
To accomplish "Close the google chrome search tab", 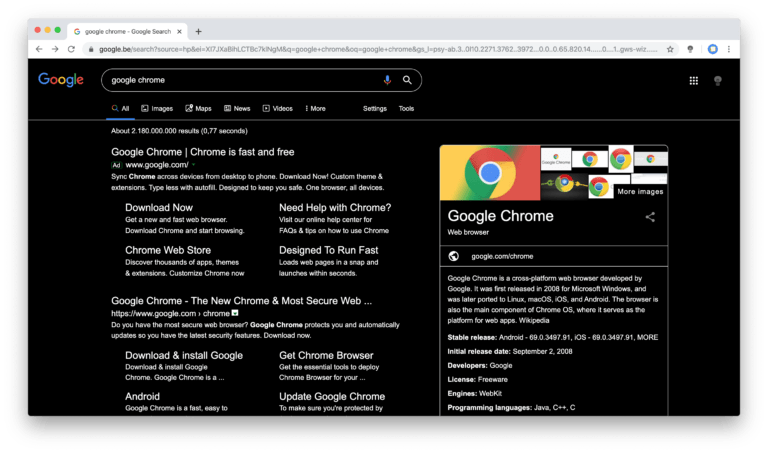I will click(179, 31).
